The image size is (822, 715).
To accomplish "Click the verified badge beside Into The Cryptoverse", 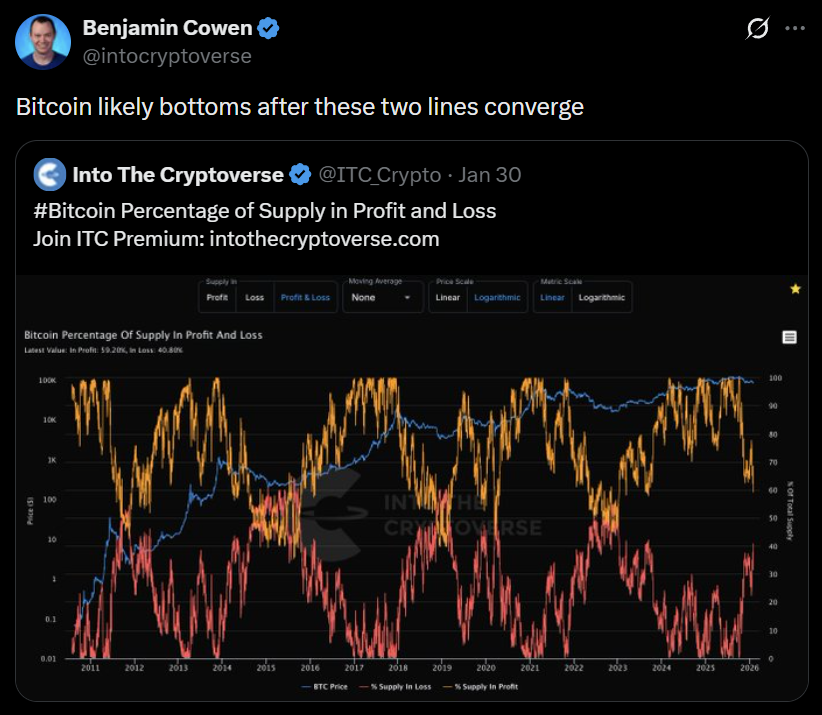I will [x=300, y=175].
